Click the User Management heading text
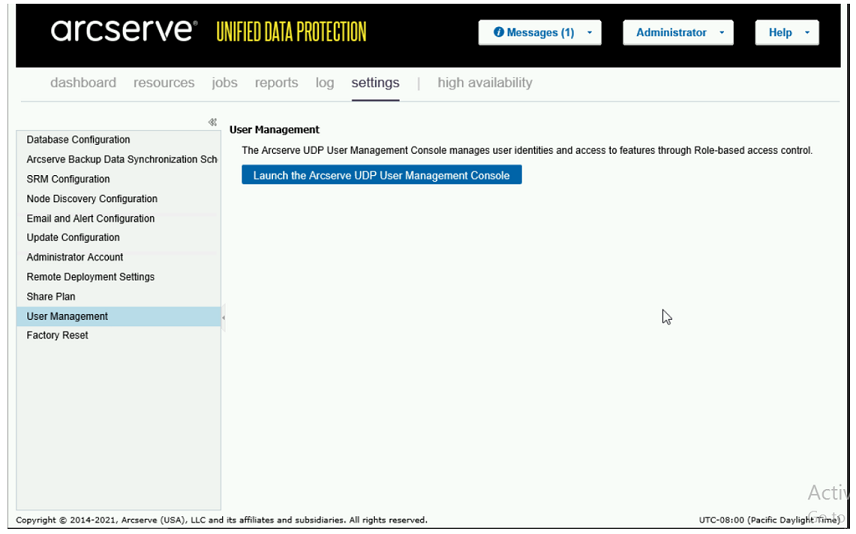The height and width of the screenshot is (534, 856). 274,129
